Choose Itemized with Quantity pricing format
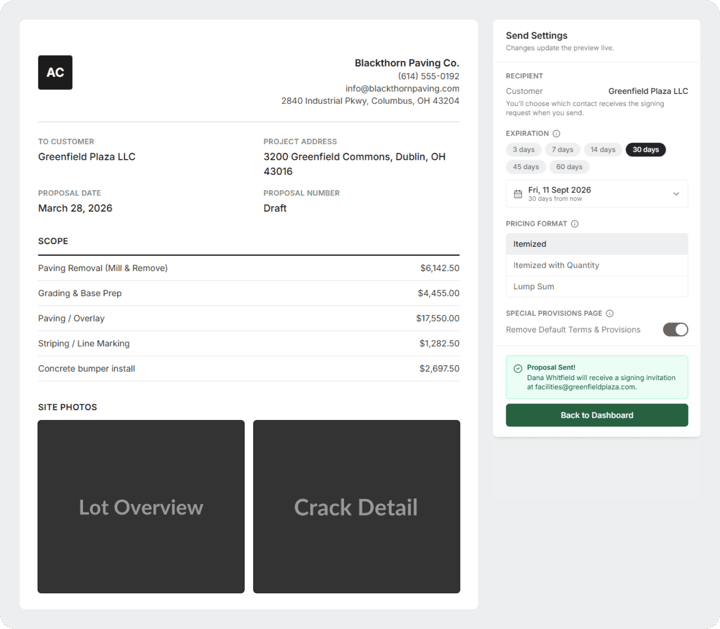This screenshot has width=720, height=629. pyautogui.click(x=596, y=265)
